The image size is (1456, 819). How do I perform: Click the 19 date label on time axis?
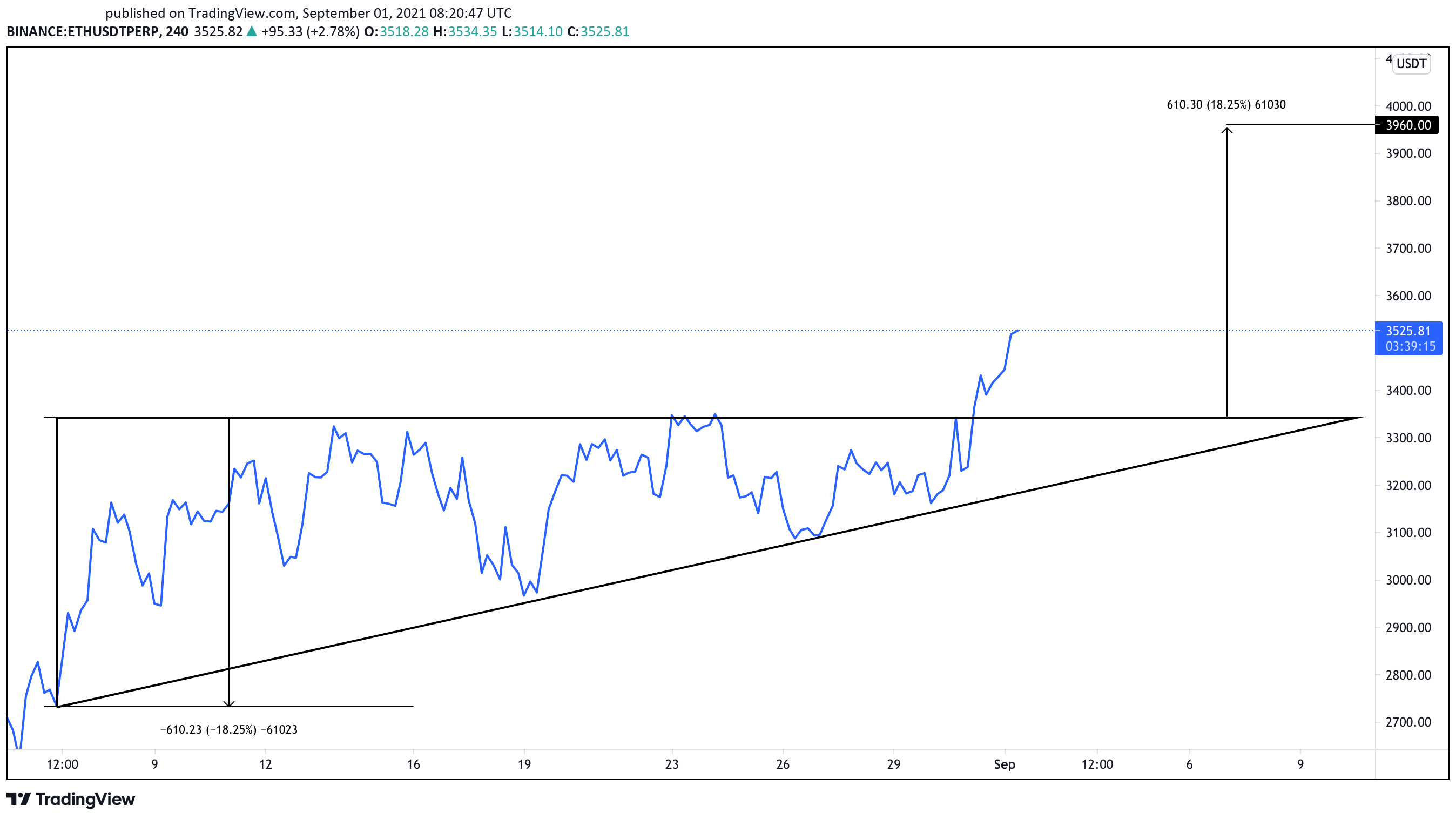(x=524, y=764)
